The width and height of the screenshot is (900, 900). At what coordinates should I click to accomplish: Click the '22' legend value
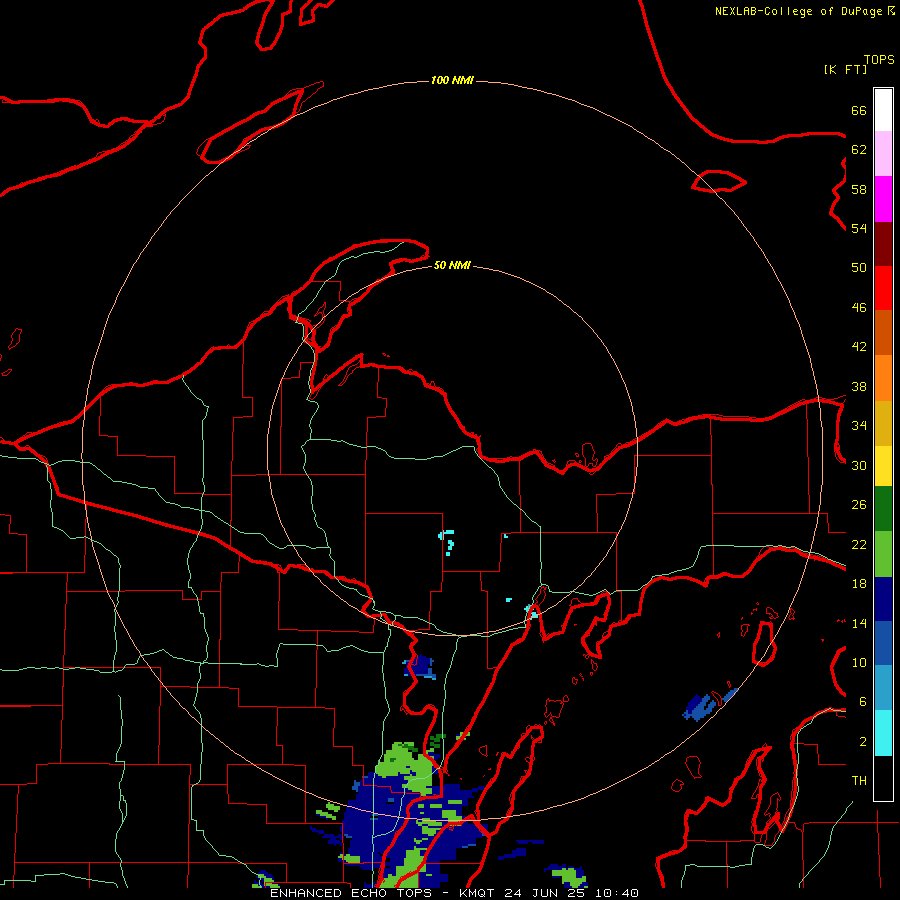(x=859, y=545)
